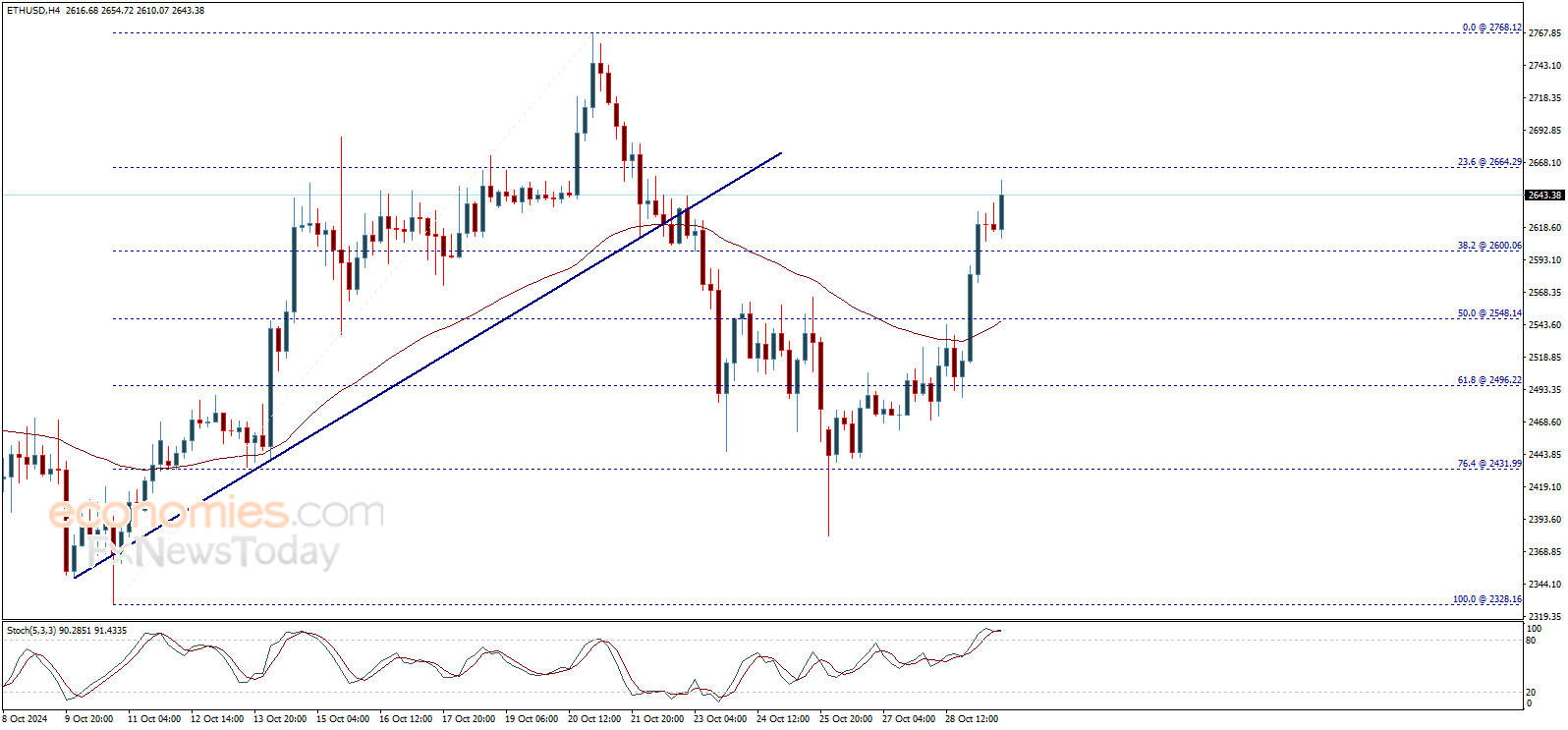1568x730 pixels.
Task: Click the '21 Oct 20:00' time label
Action: click(x=657, y=719)
